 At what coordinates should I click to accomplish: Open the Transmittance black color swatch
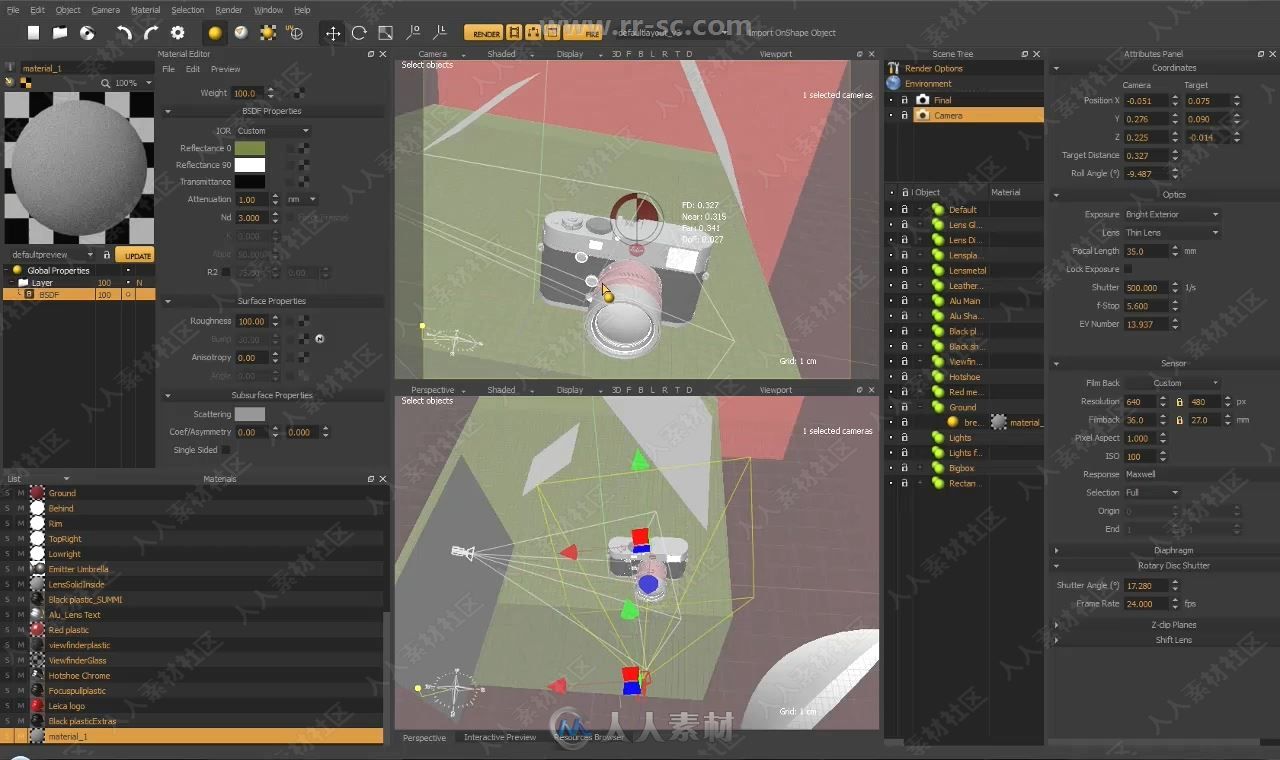tap(250, 182)
